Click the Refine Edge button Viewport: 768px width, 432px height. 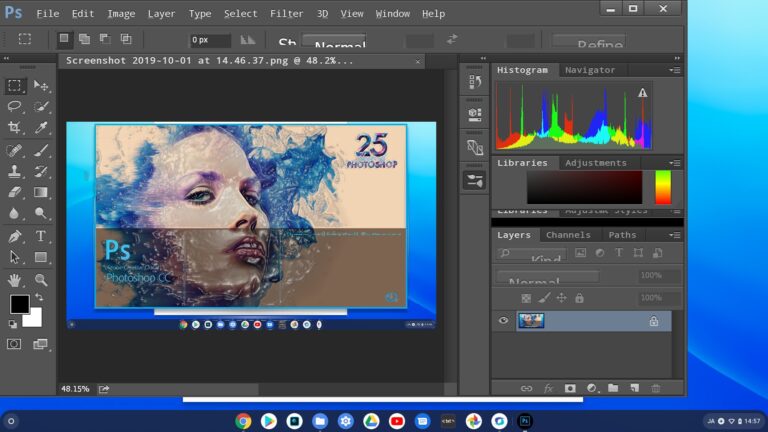click(589, 41)
